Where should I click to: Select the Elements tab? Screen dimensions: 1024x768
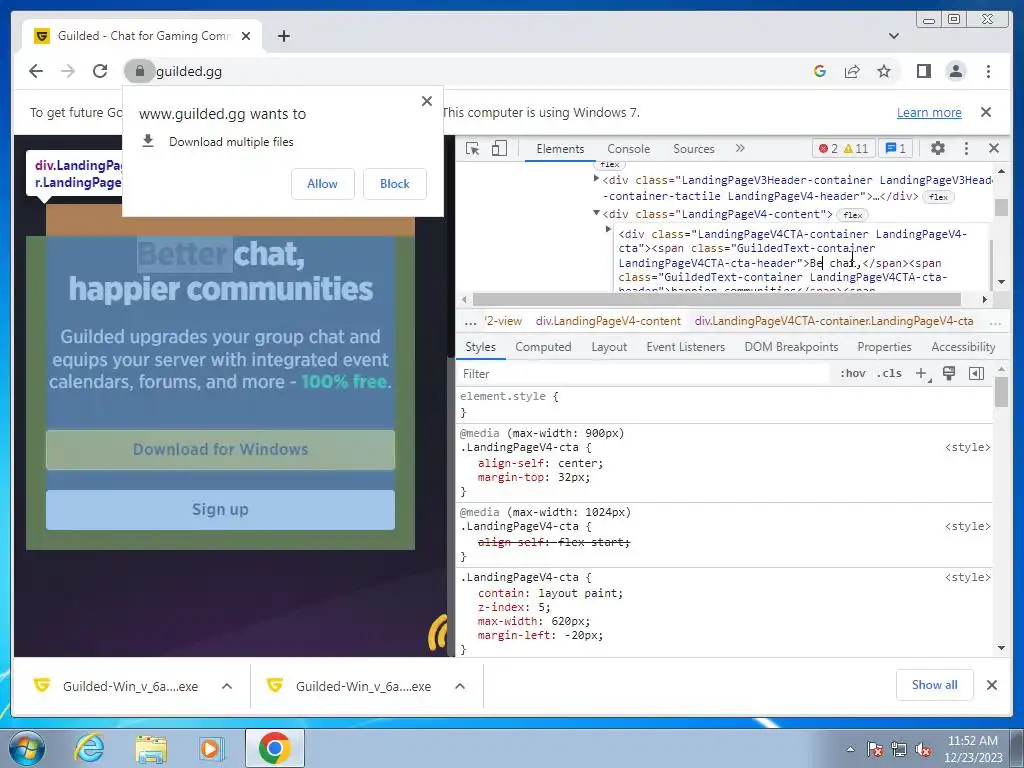(560, 149)
